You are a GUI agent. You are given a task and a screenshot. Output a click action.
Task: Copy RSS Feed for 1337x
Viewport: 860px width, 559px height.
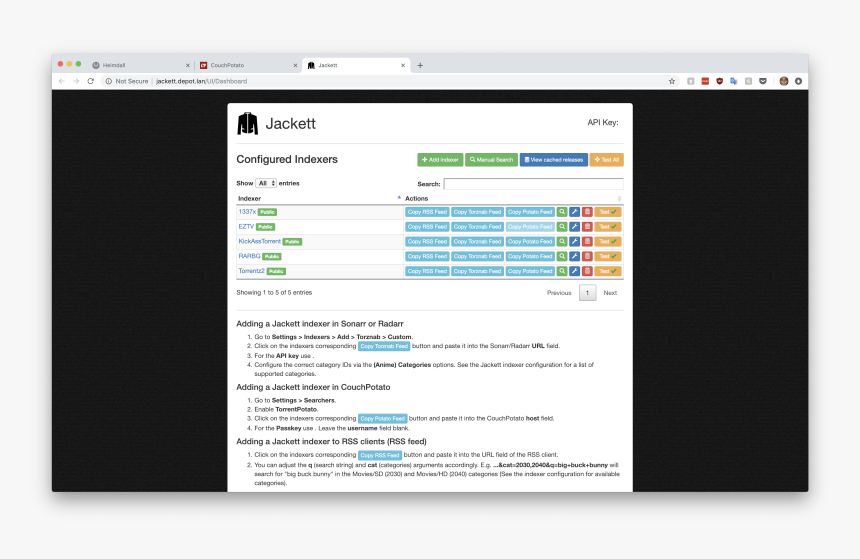[427, 212]
